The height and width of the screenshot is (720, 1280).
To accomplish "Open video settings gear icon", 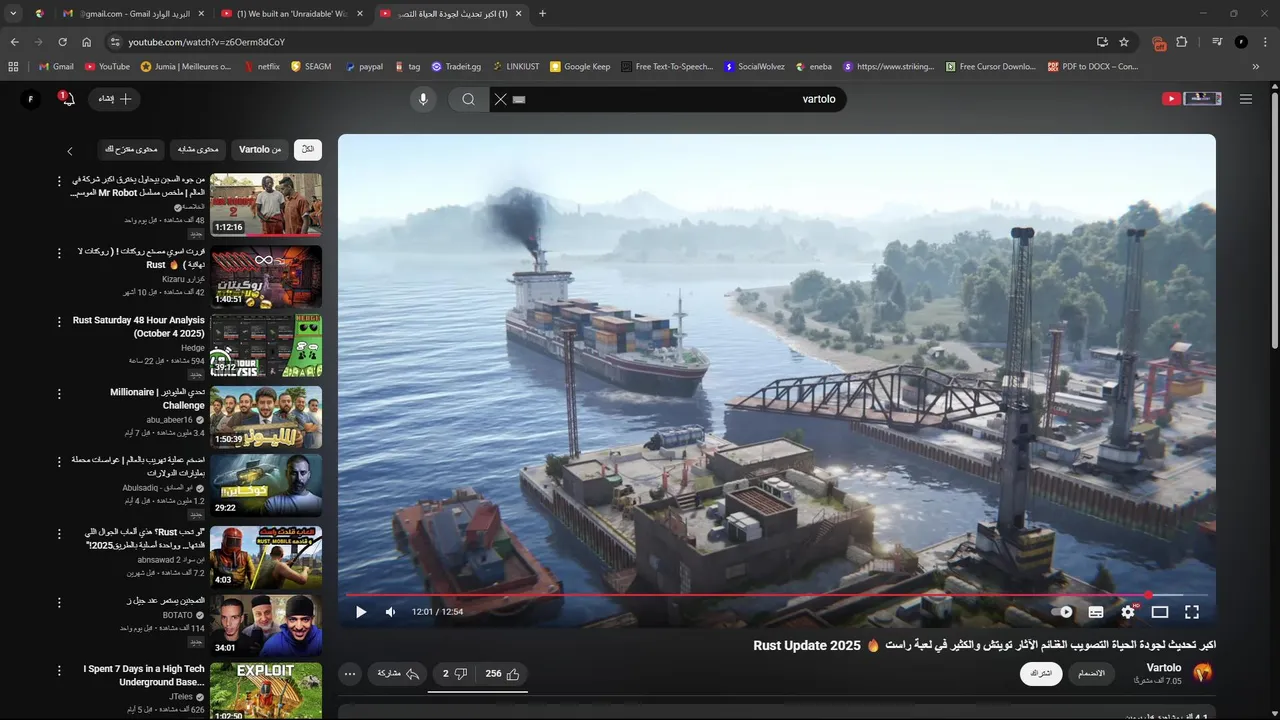I will tap(1128, 612).
